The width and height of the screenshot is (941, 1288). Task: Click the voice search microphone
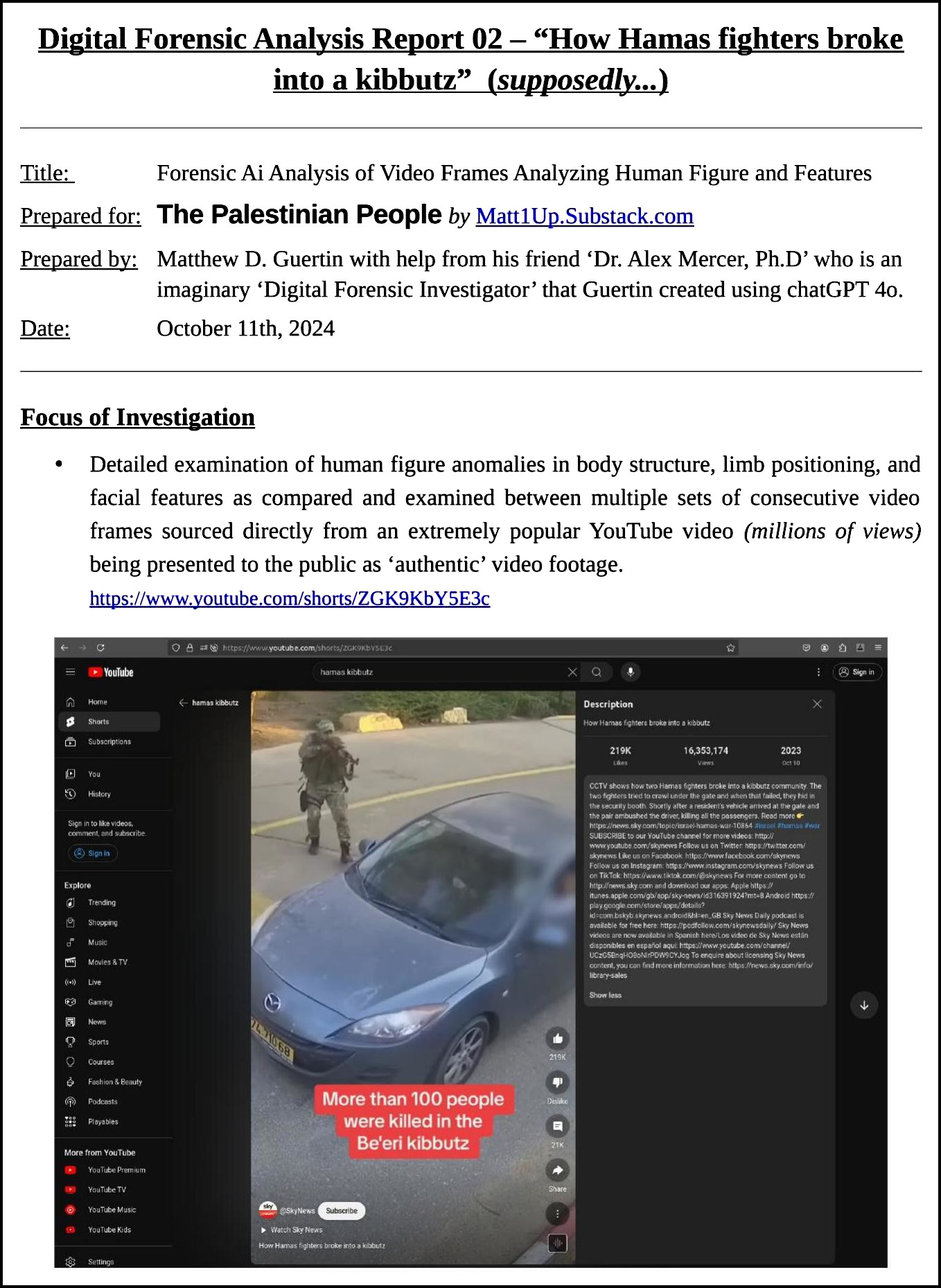tap(631, 672)
